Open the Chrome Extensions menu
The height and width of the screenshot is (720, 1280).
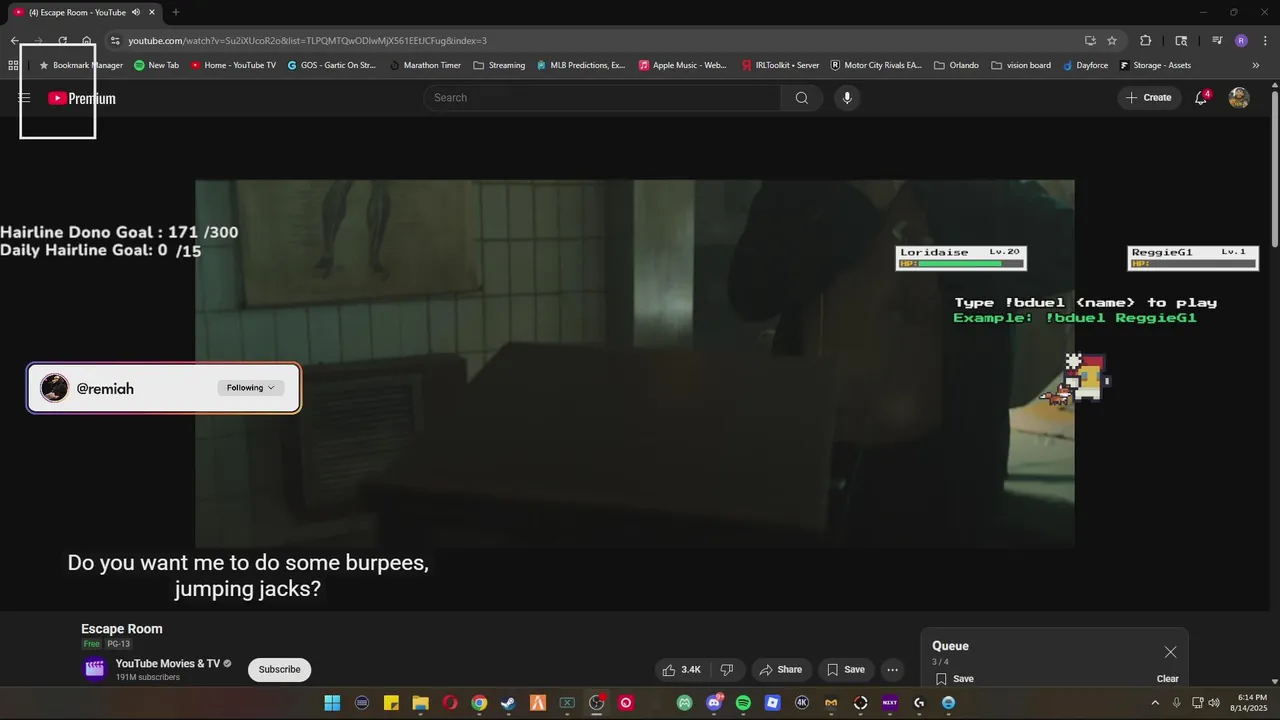click(x=1146, y=41)
